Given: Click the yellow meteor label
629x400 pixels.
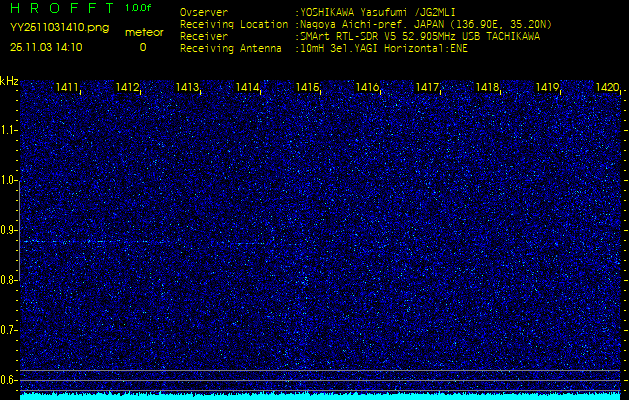Looking at the screenshot, I should [143, 32].
